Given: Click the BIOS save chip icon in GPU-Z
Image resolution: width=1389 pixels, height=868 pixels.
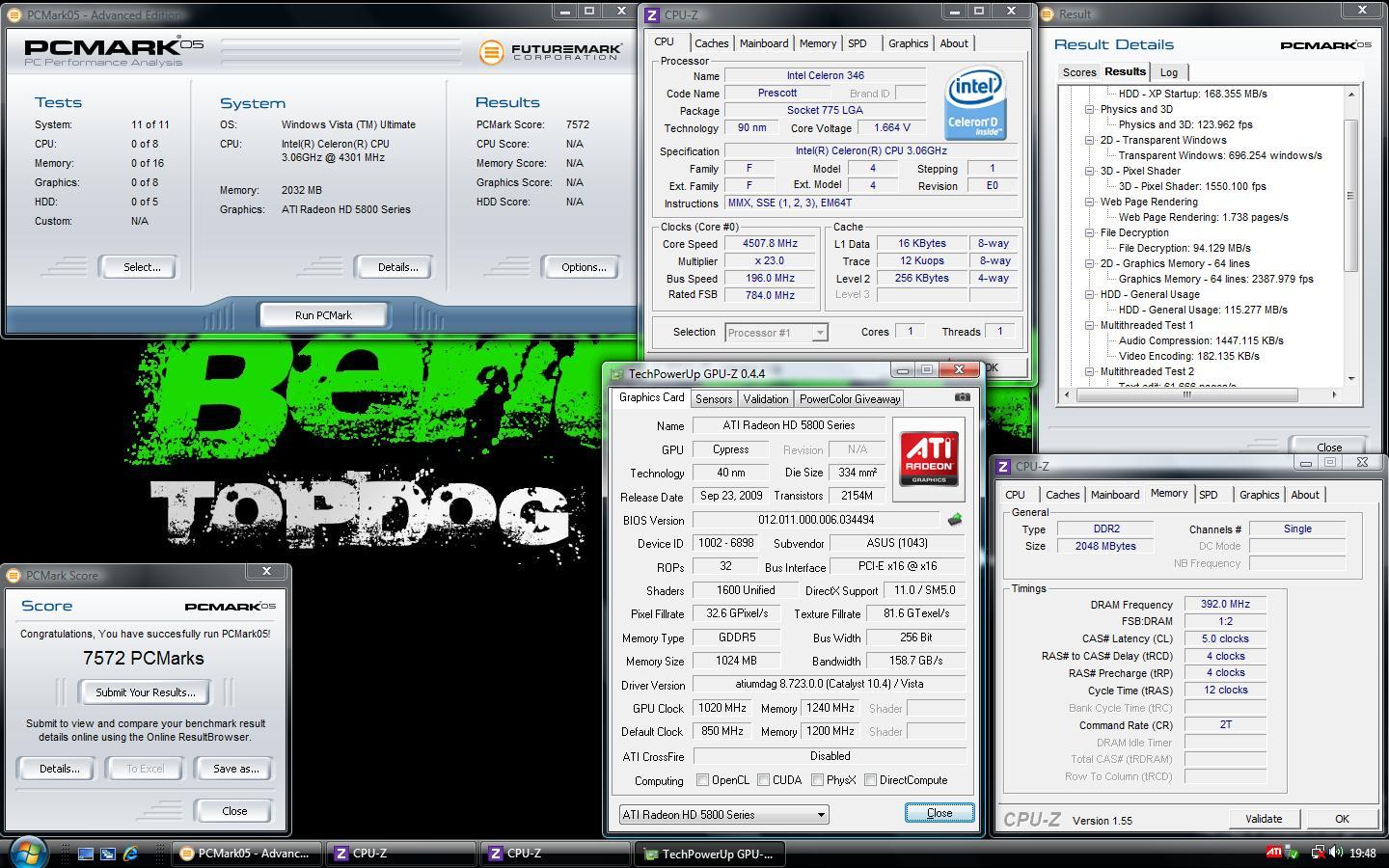Looking at the screenshot, I should click(955, 520).
